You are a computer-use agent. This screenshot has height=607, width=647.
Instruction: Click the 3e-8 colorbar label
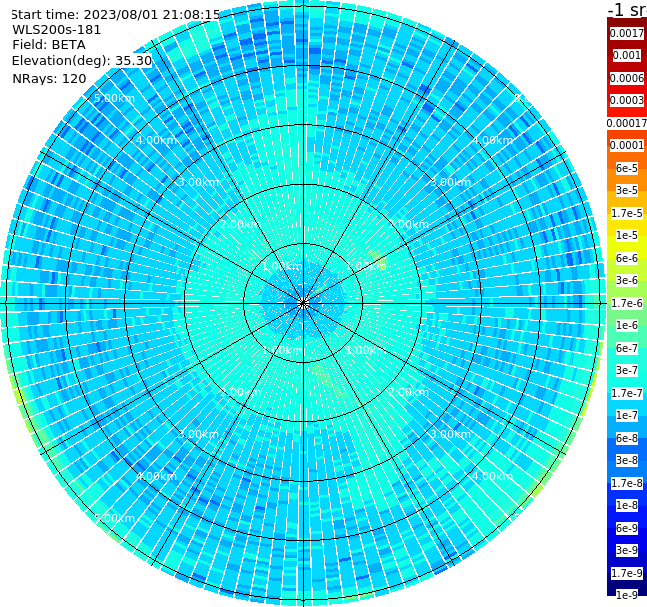coord(627,460)
